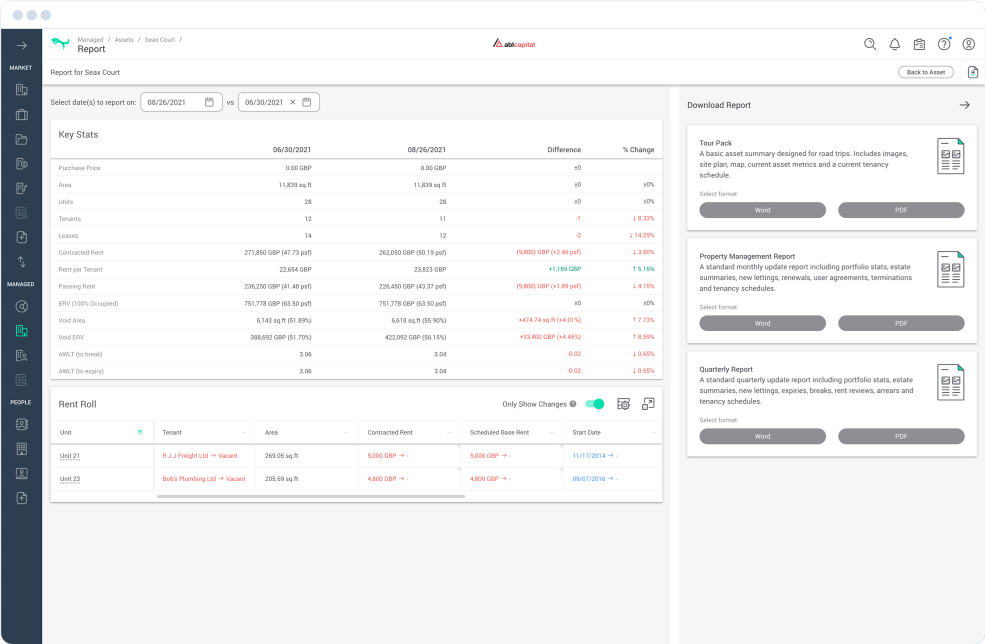
Task: Toggle the Only Show Changes switch
Action: click(594, 404)
